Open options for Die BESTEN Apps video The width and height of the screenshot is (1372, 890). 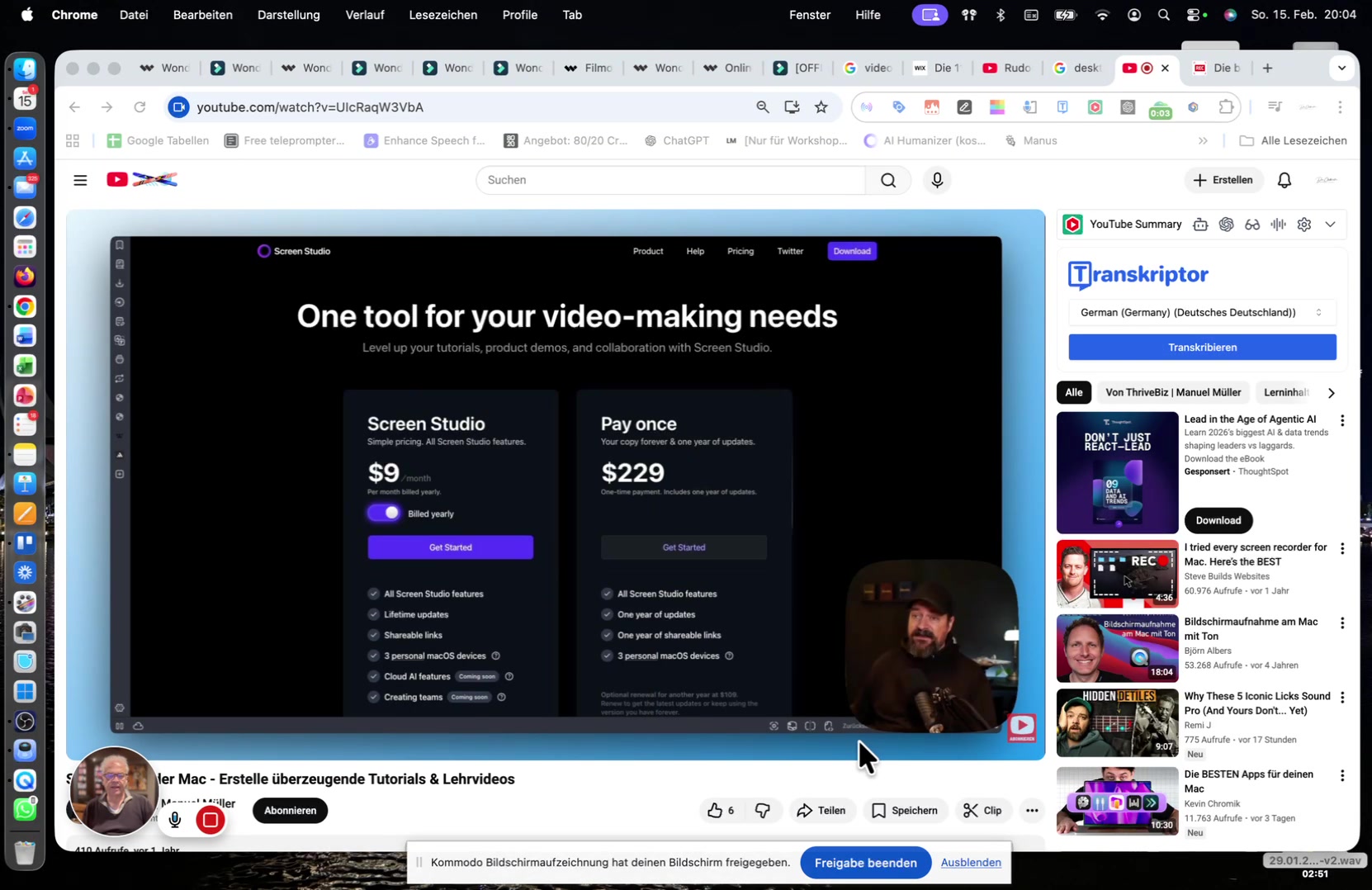click(1342, 776)
